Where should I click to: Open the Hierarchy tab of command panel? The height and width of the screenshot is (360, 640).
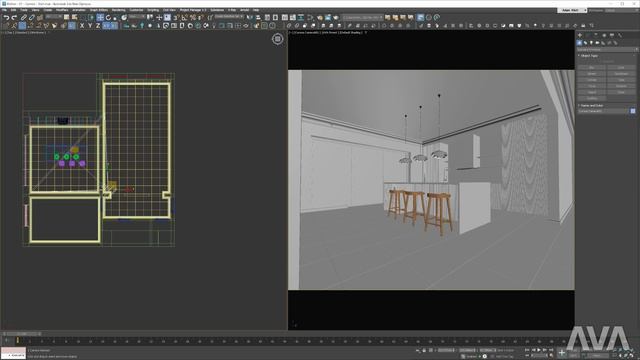point(596,35)
